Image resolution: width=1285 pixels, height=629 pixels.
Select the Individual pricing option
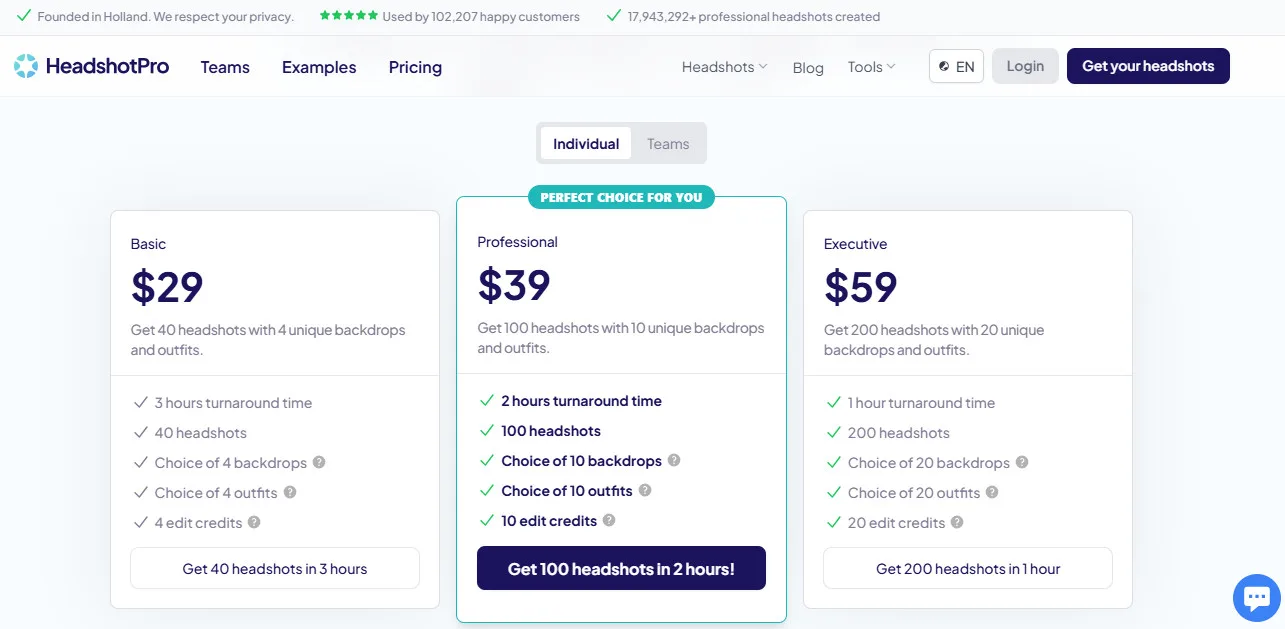(586, 143)
